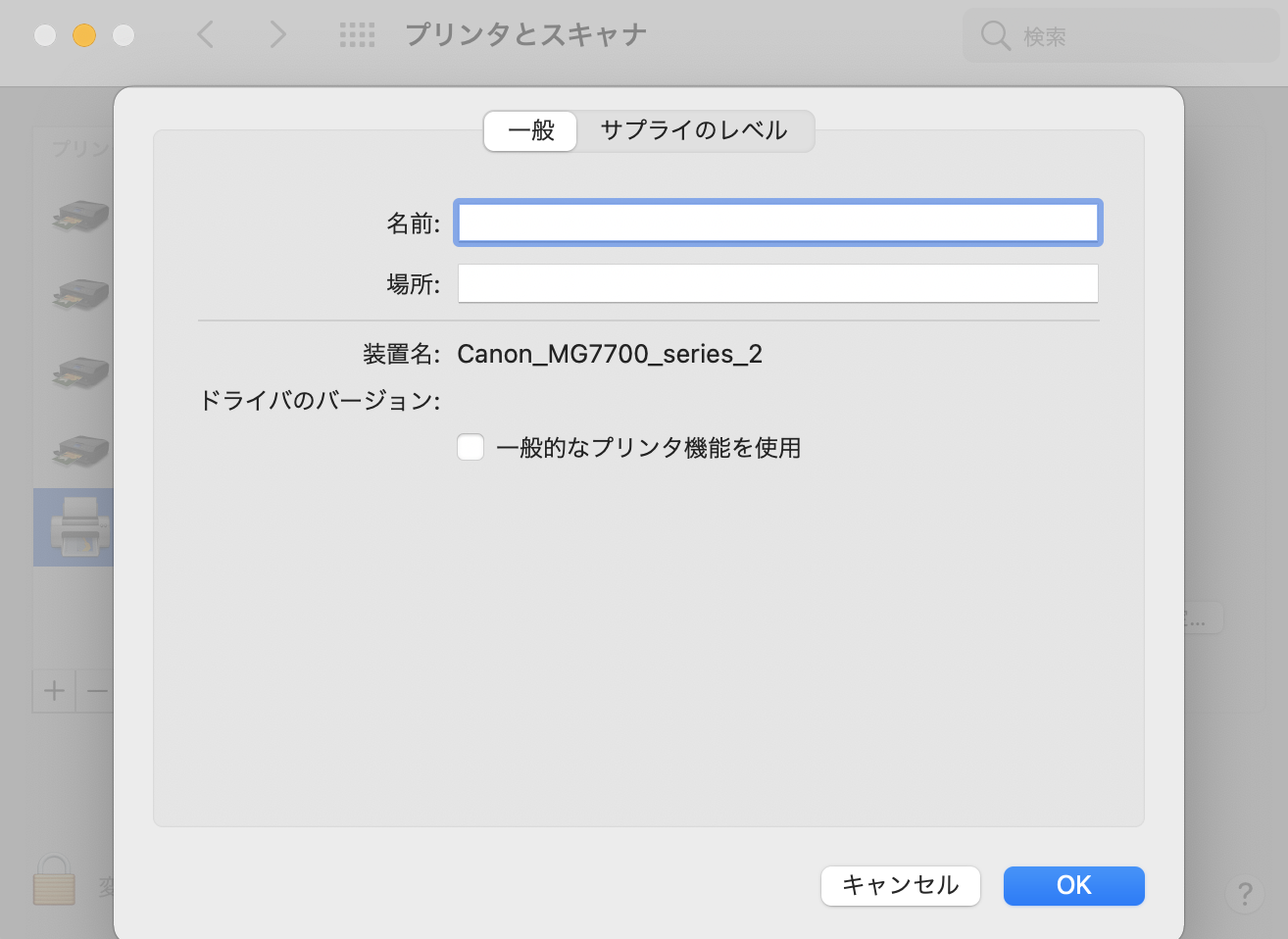Click the add printer plus button

coord(54,691)
